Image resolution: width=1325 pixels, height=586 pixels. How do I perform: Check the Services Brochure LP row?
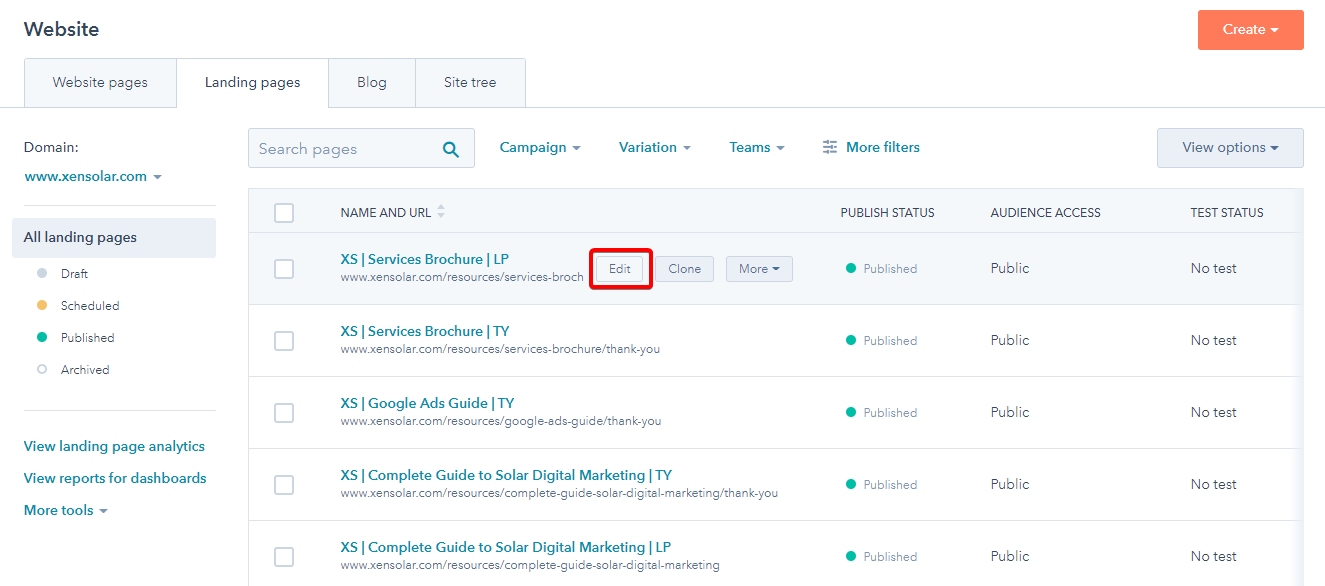[284, 268]
